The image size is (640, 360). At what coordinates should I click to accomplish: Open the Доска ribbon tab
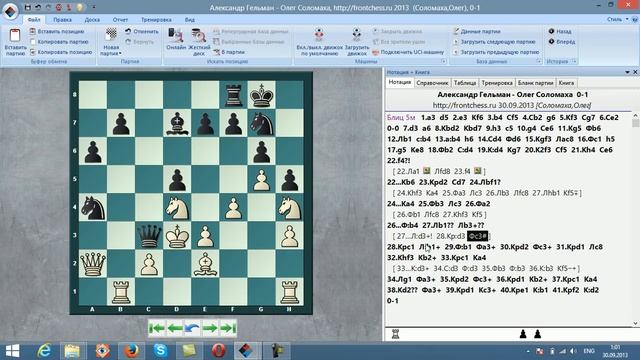pos(92,20)
